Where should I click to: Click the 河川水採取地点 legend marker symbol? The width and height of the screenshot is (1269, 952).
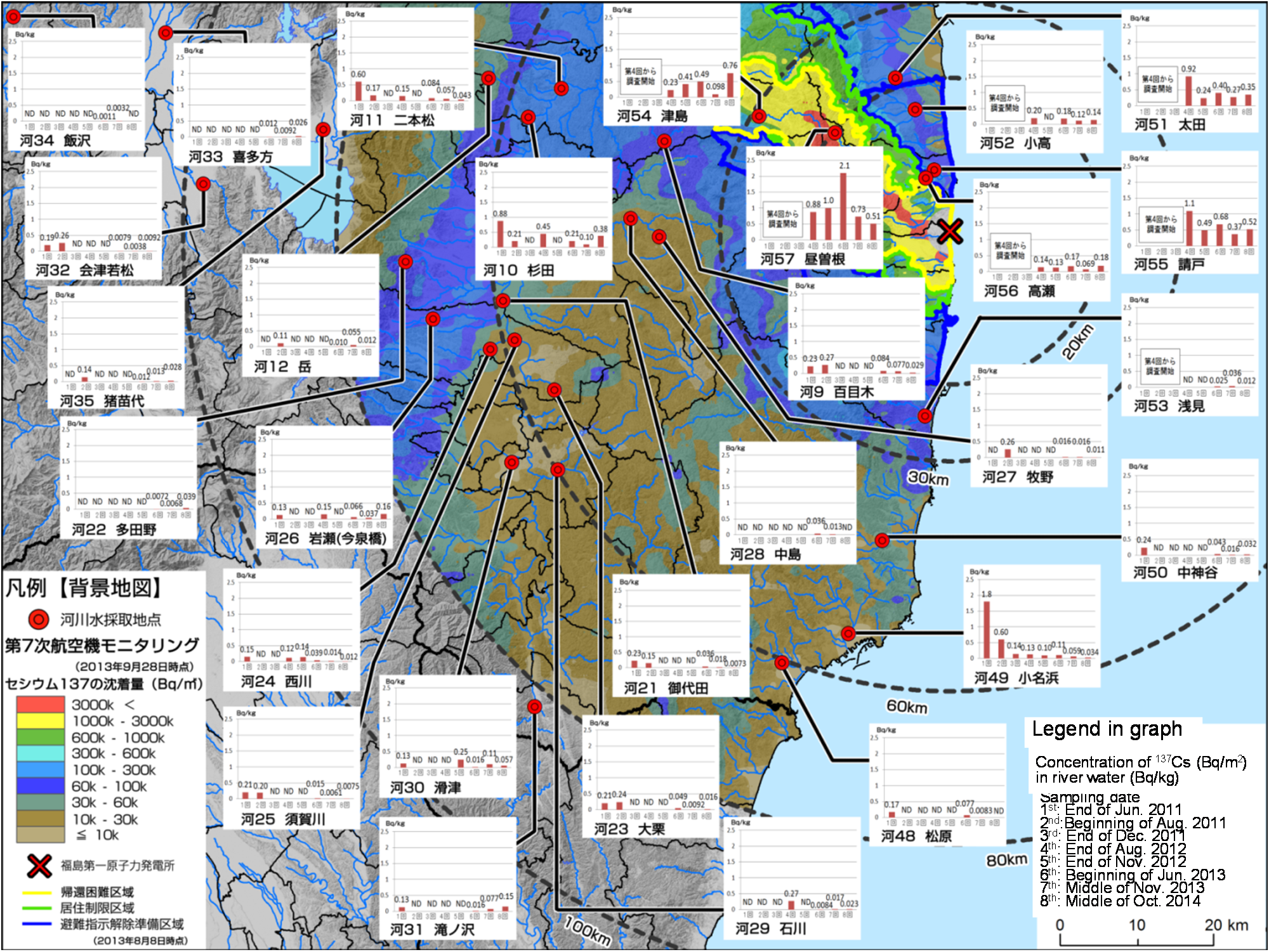click(37, 619)
